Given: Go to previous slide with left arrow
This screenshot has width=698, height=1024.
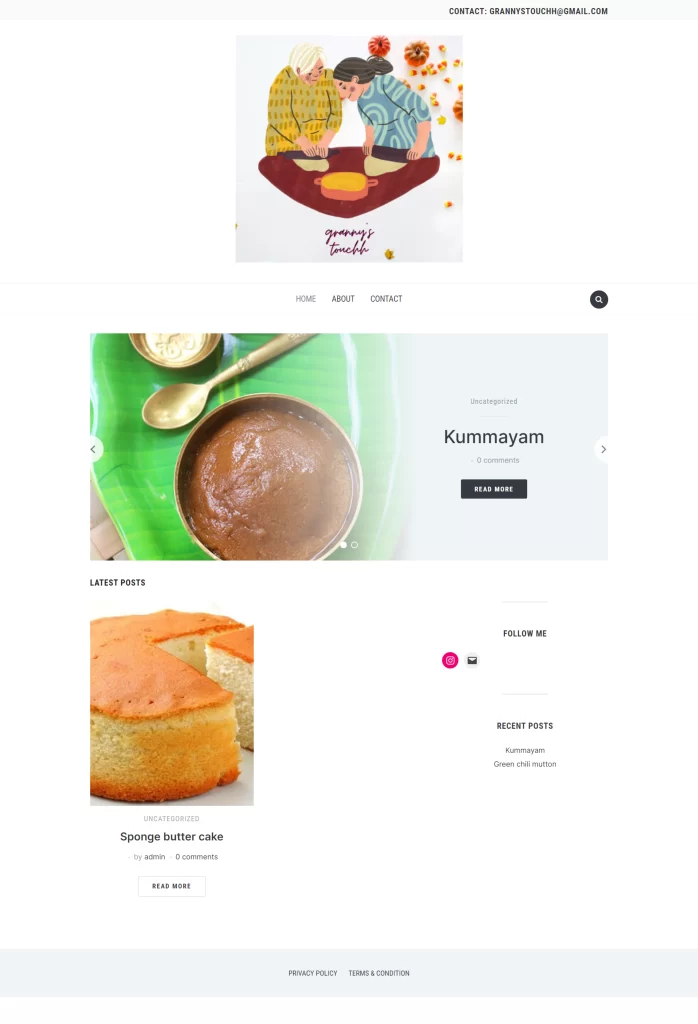Looking at the screenshot, I should 94,449.
